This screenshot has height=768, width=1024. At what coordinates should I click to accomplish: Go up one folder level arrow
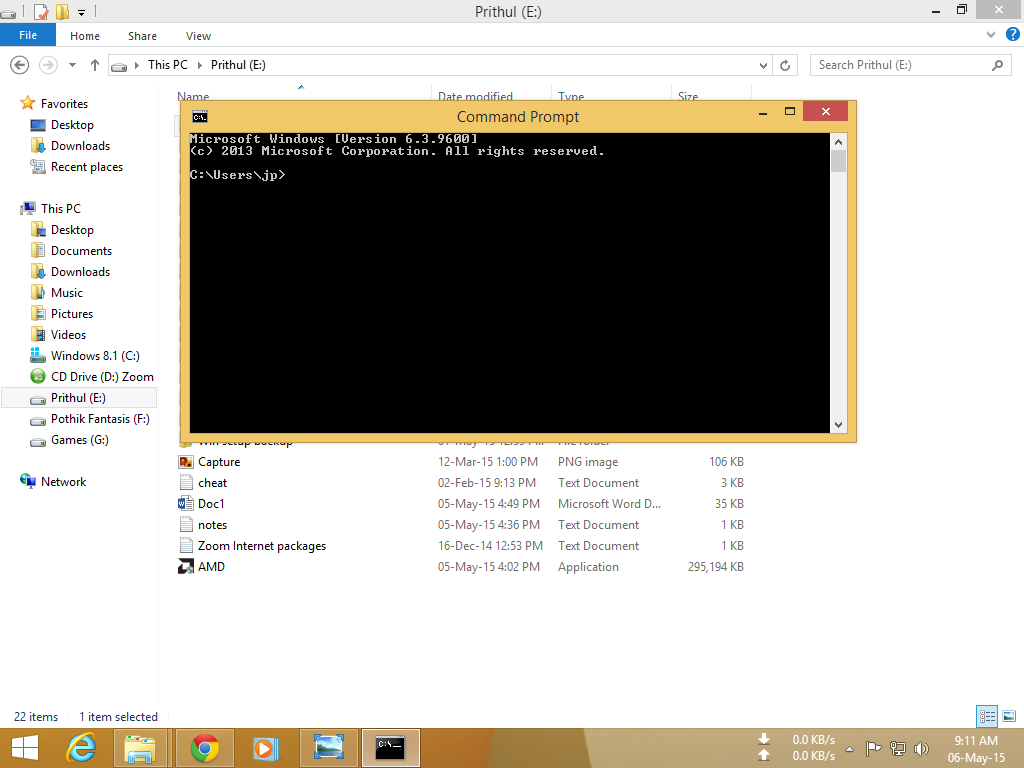[x=95, y=65]
